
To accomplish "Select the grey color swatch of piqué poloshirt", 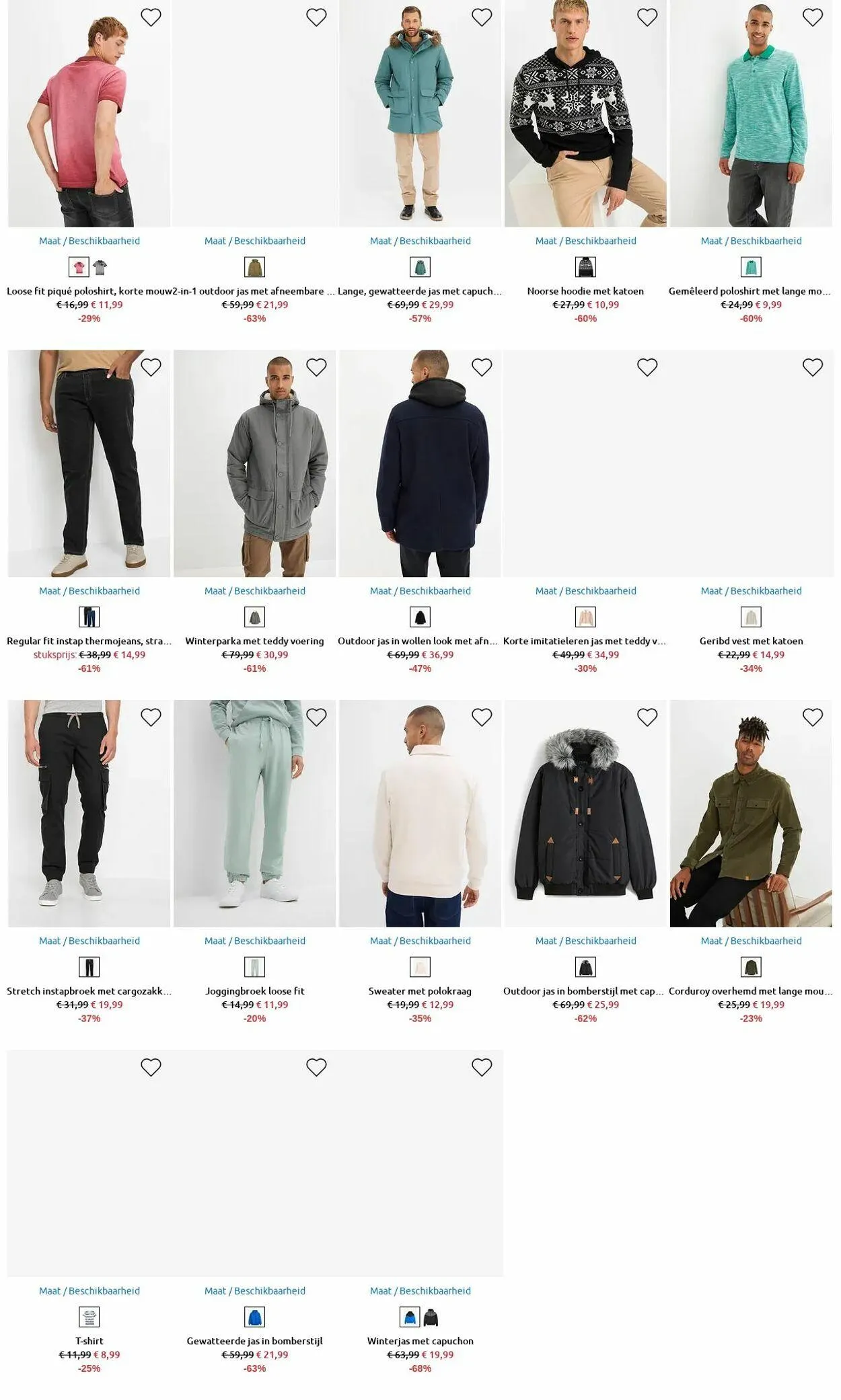I will [100, 268].
